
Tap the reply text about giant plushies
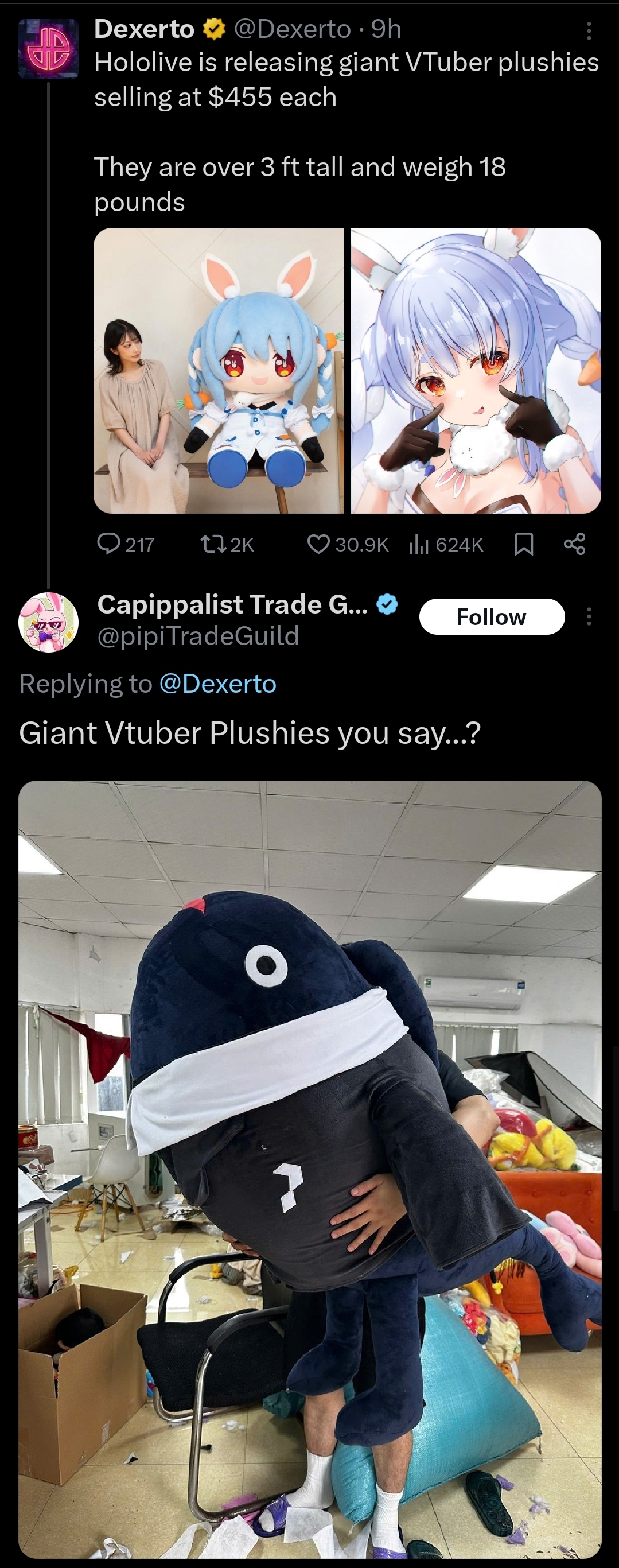point(250,733)
